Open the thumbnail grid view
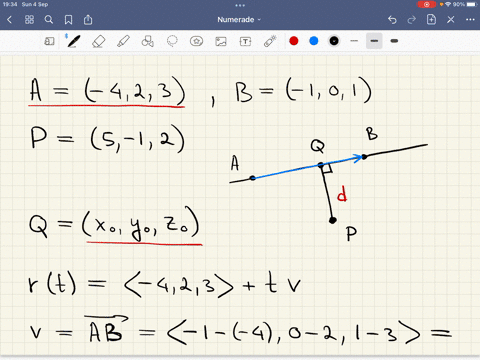480x360 pixels. [x=29, y=20]
